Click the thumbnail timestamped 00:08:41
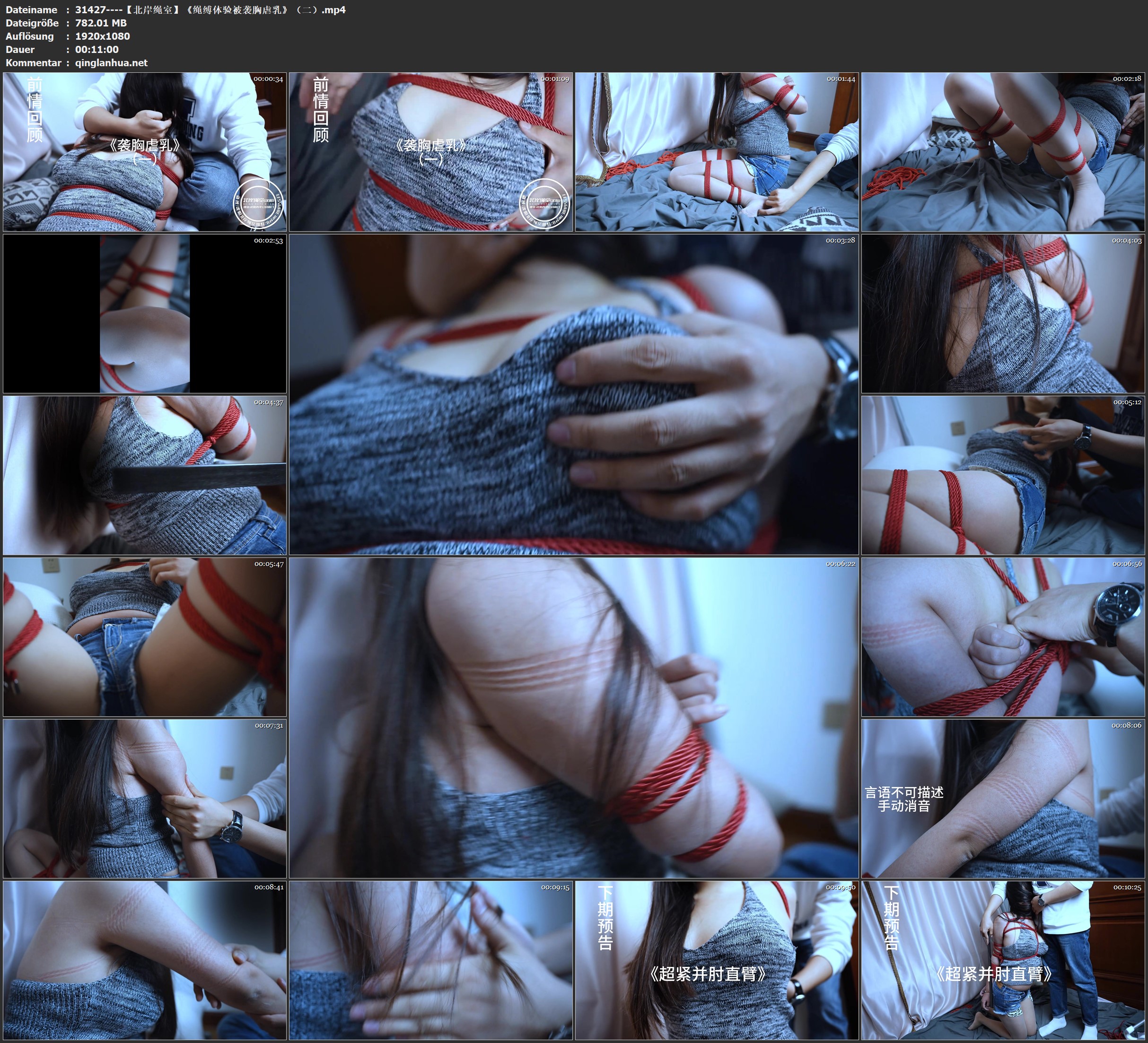 (145, 960)
